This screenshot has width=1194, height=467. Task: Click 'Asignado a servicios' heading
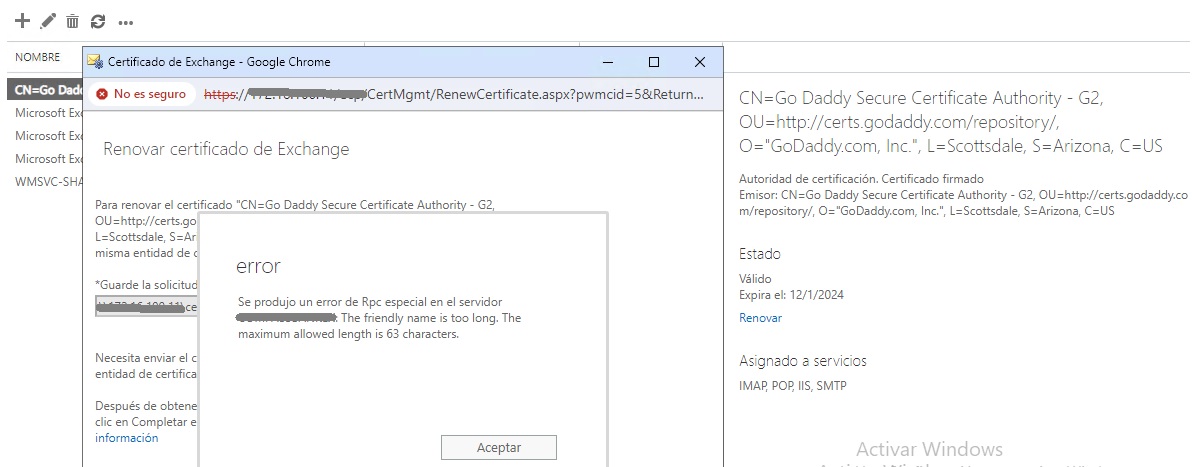click(803, 361)
